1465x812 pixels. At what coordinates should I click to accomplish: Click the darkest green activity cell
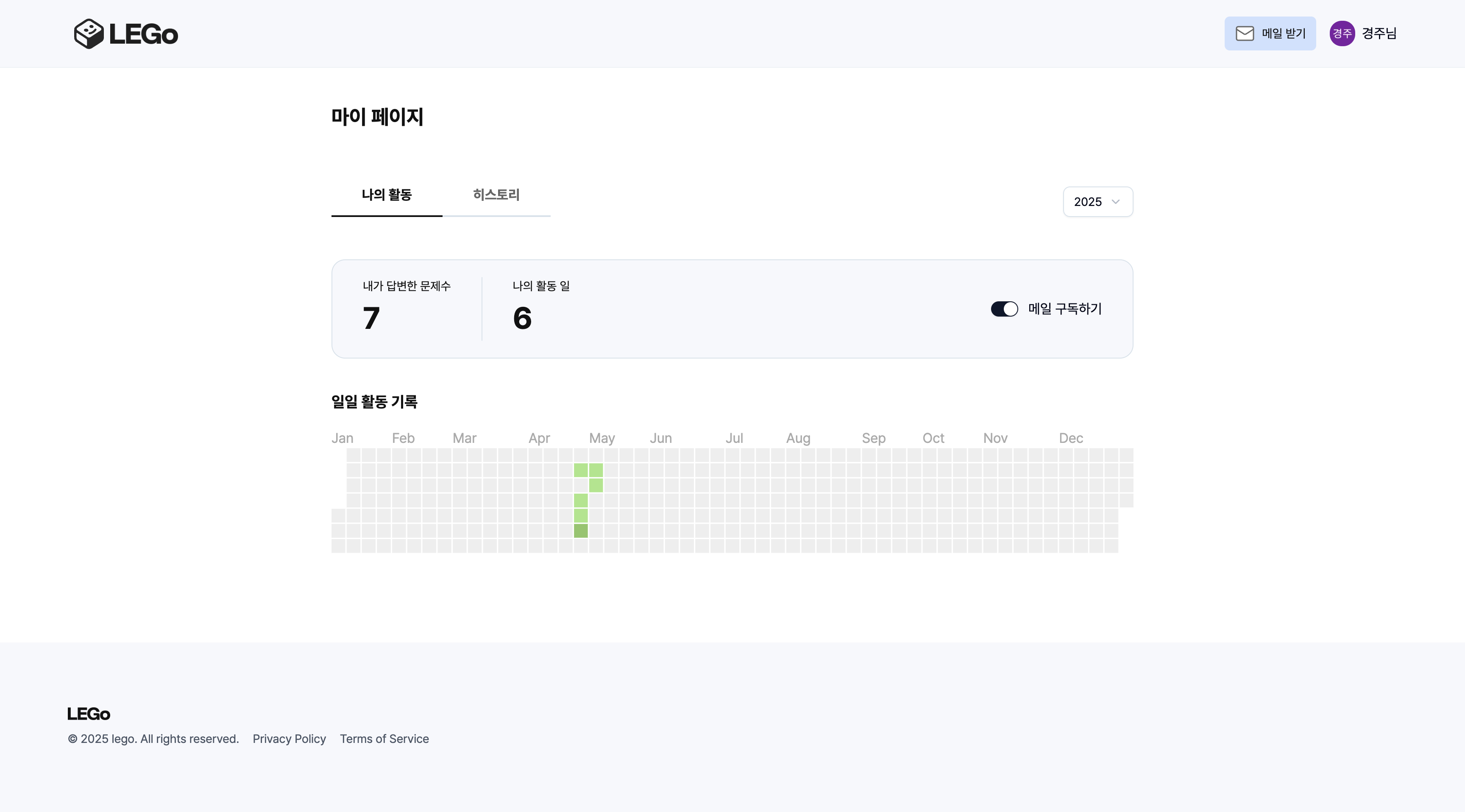[581, 531]
